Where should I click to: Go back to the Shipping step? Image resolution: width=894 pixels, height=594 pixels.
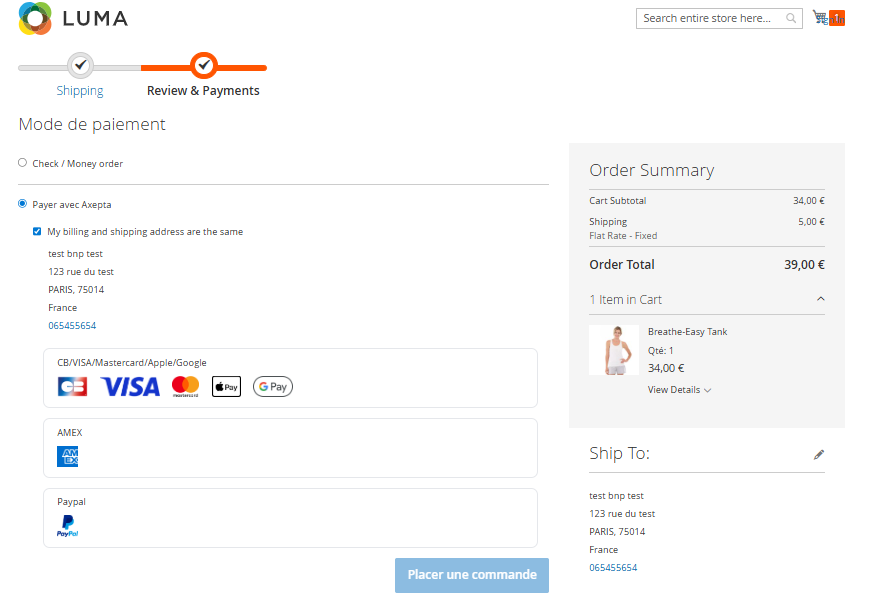point(80,90)
